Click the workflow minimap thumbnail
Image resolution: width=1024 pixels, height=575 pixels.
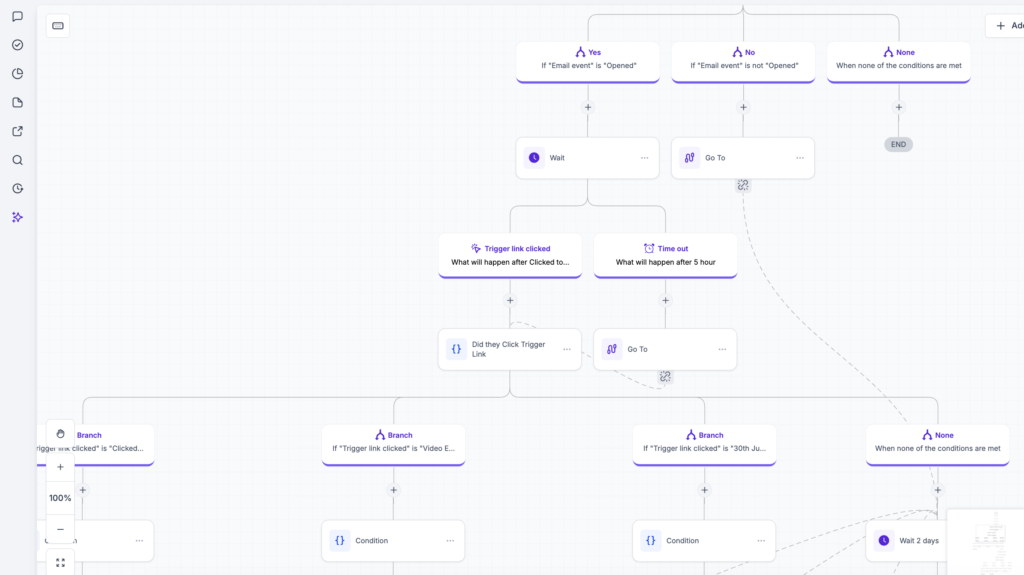986,542
